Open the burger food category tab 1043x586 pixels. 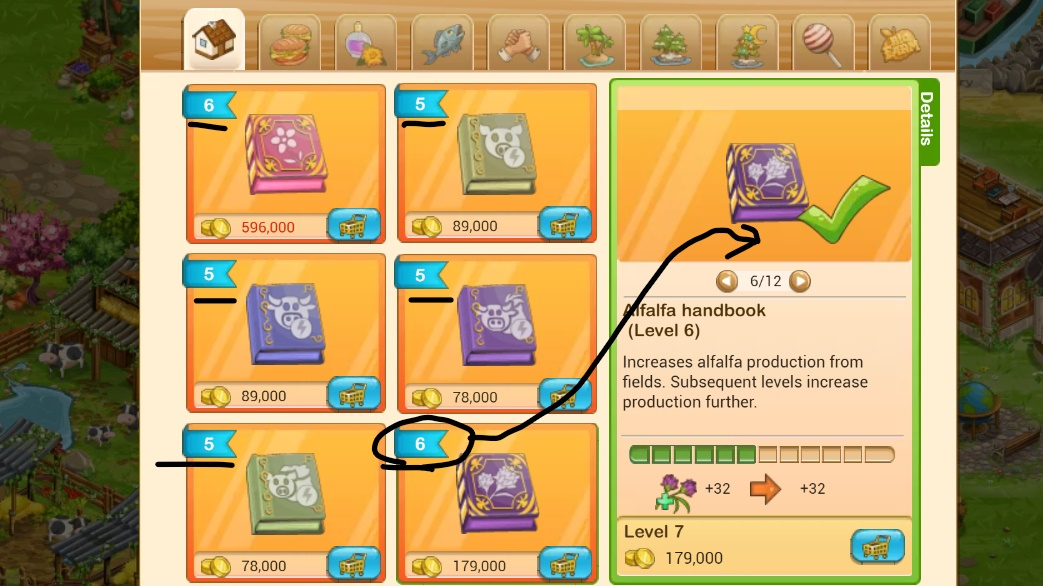[x=289, y=43]
